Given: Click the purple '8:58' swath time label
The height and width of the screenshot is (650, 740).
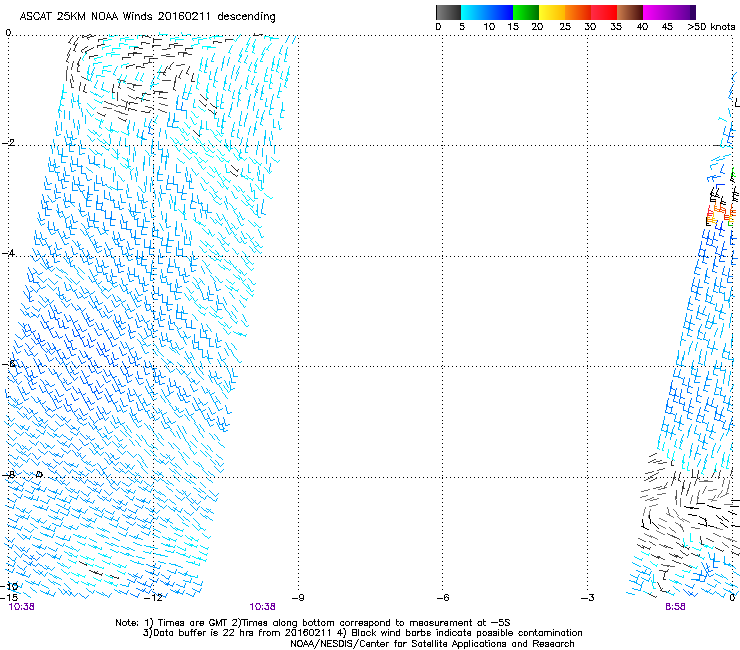Looking at the screenshot, I should (x=675, y=607).
